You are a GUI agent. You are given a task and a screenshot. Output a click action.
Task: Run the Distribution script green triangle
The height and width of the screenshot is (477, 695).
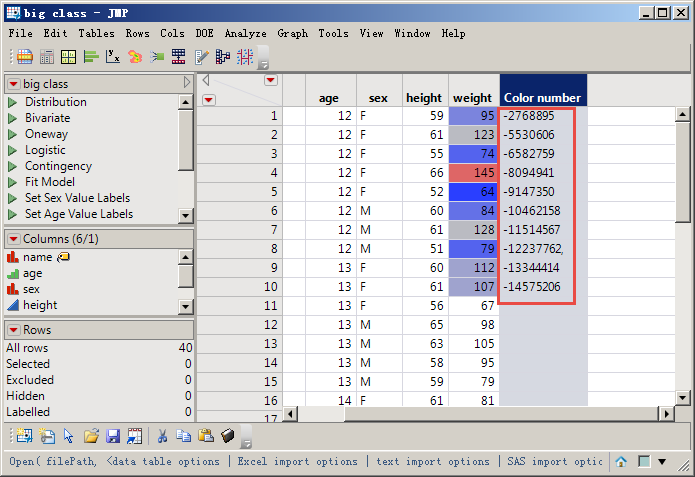(x=13, y=102)
